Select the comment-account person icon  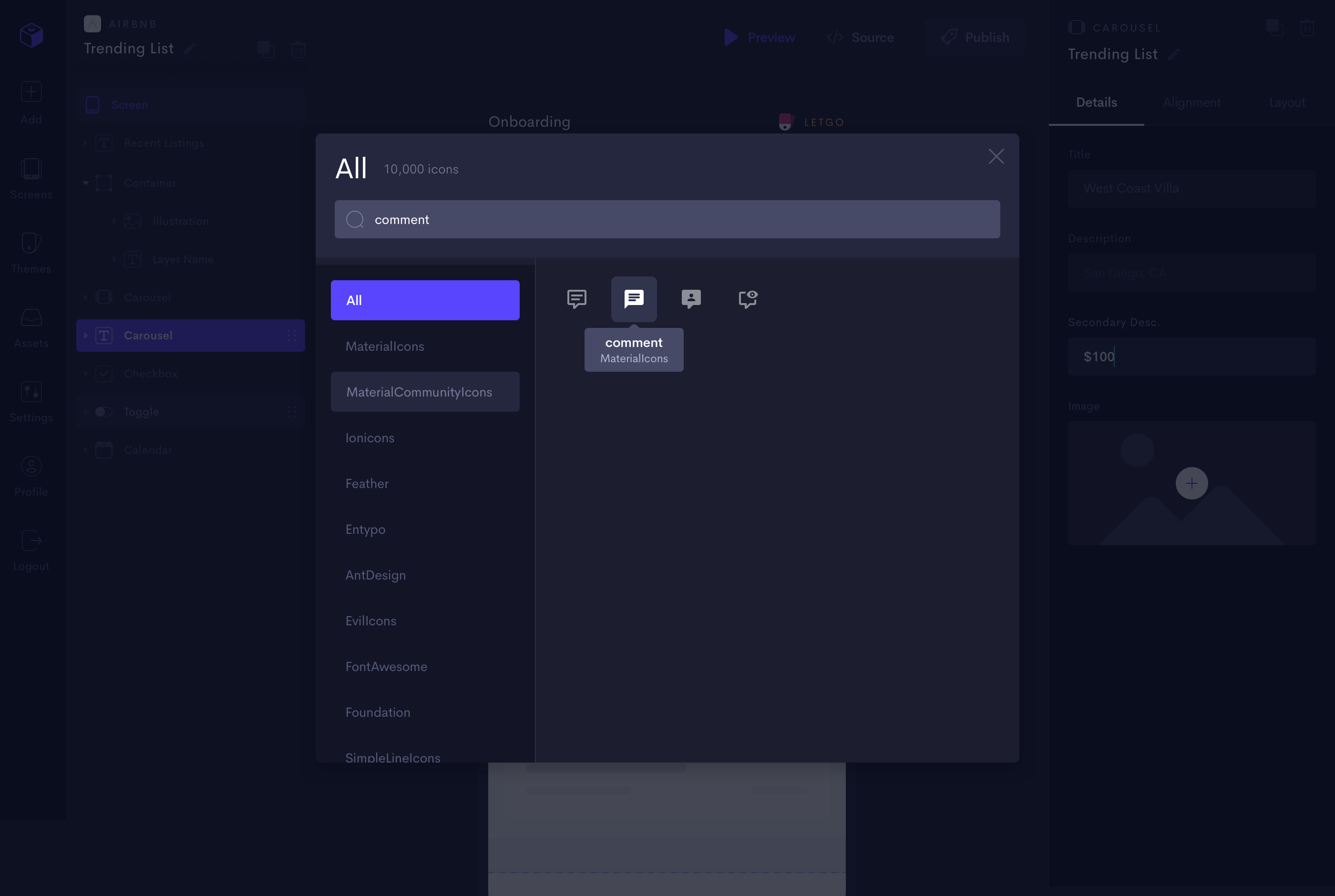tap(691, 299)
